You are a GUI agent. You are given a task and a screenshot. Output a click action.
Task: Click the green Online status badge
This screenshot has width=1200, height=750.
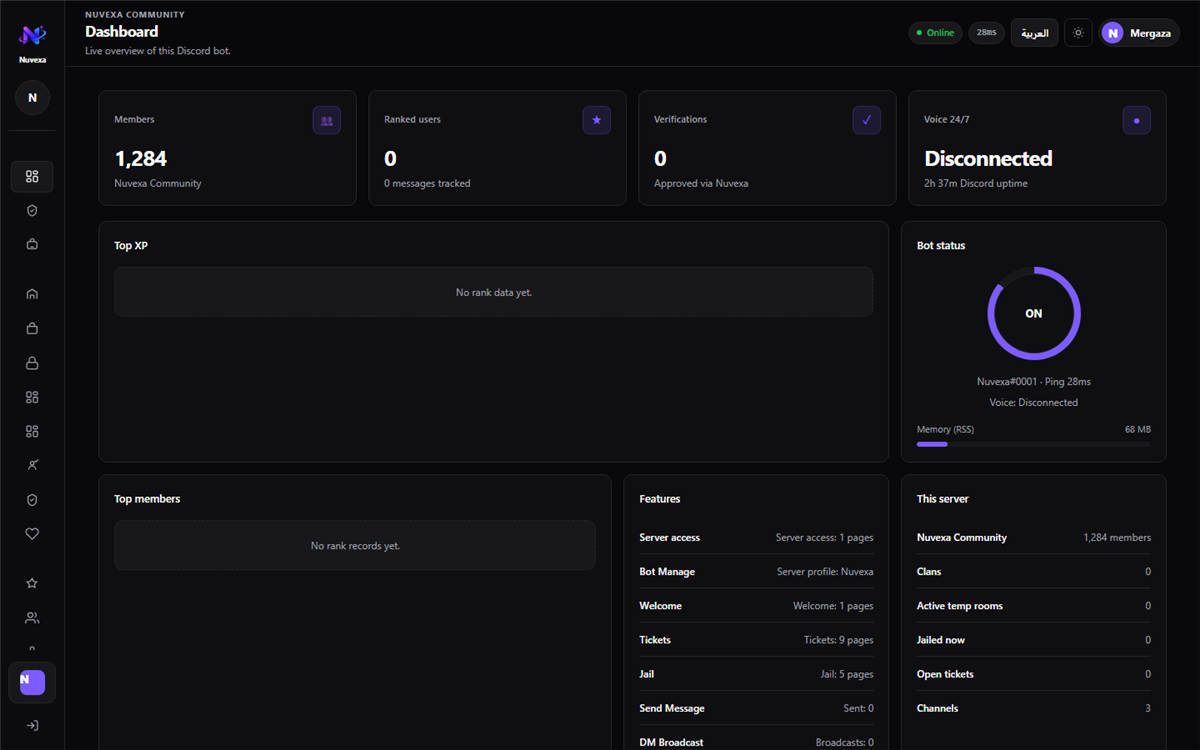[x=935, y=33]
